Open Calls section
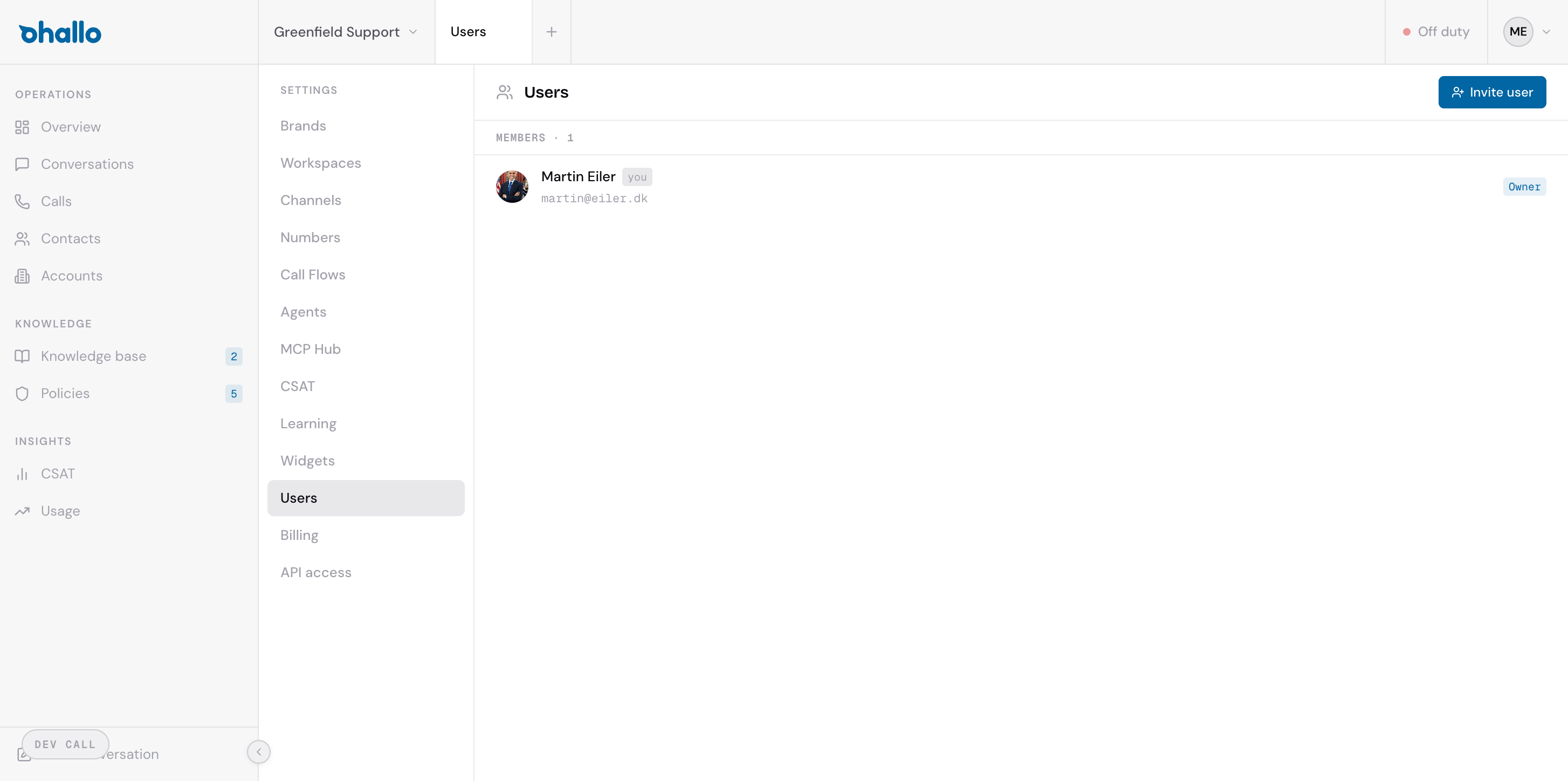The width and height of the screenshot is (1568, 781). 56,202
